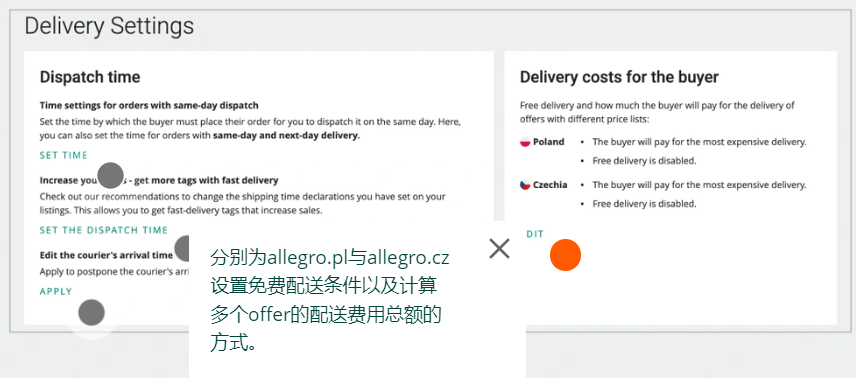Click the Dispatch time heading
Screen dimensions: 856x378
pos(90,77)
